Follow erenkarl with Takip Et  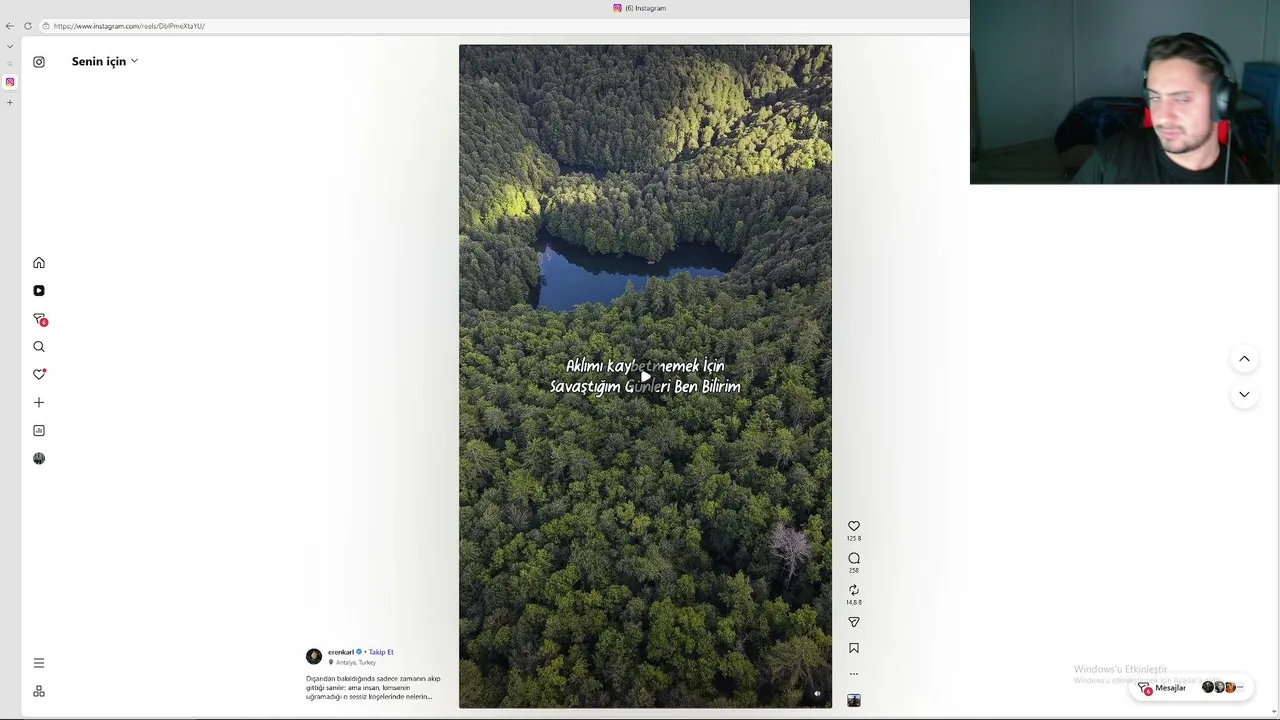(381, 652)
